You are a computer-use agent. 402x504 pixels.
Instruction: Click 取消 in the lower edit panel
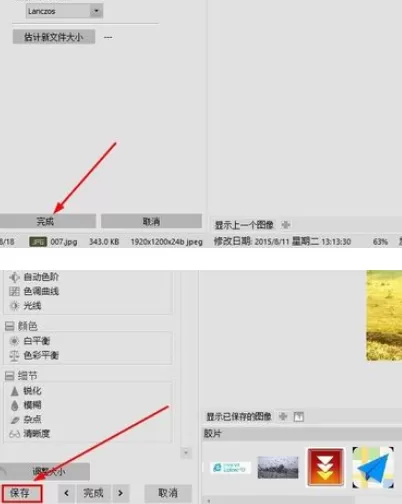(168, 493)
